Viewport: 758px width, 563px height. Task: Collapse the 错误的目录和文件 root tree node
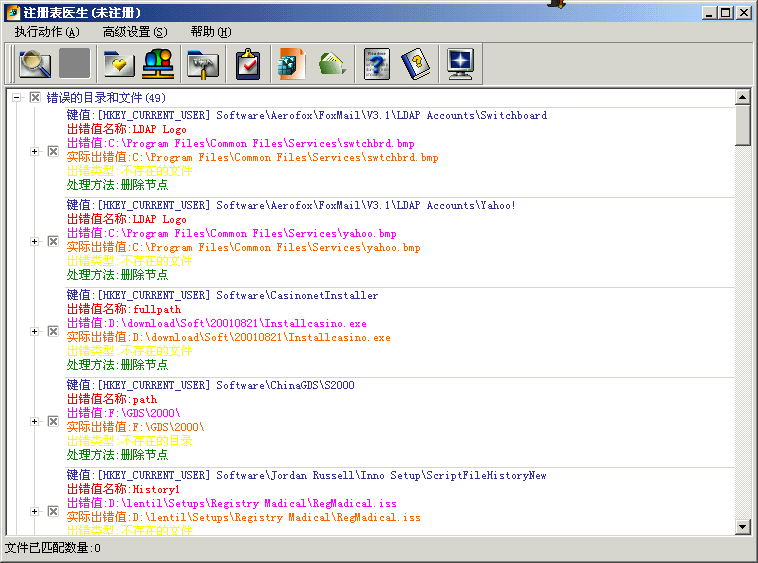coord(17,98)
